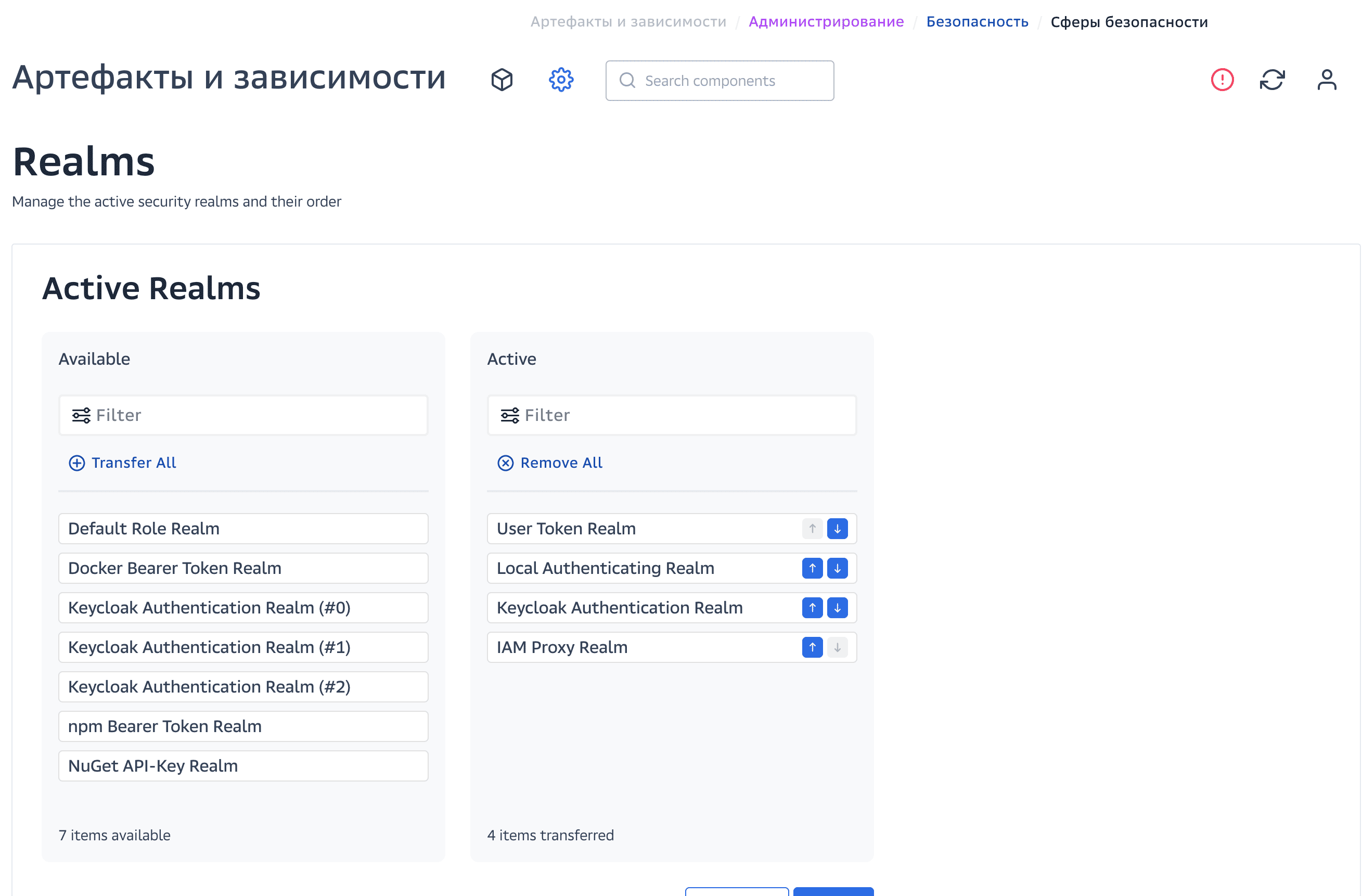Go to Безопасность breadcrumb
This screenshot has width=1362, height=896.
(x=977, y=22)
